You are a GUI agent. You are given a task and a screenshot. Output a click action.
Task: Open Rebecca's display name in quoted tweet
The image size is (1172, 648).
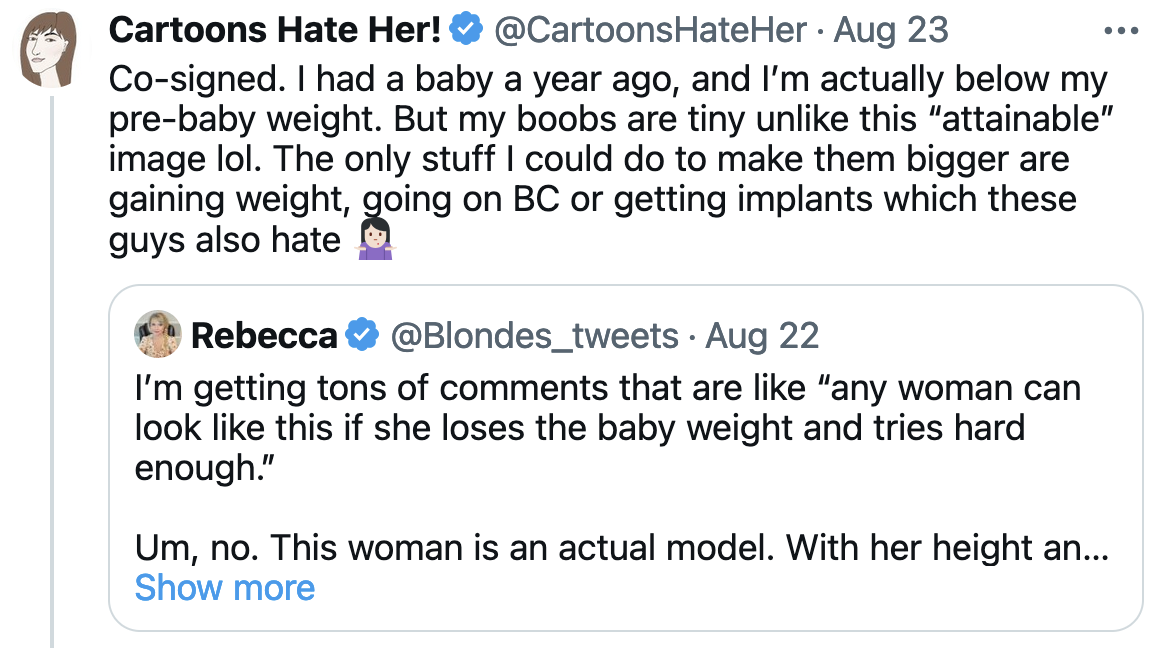pos(263,336)
